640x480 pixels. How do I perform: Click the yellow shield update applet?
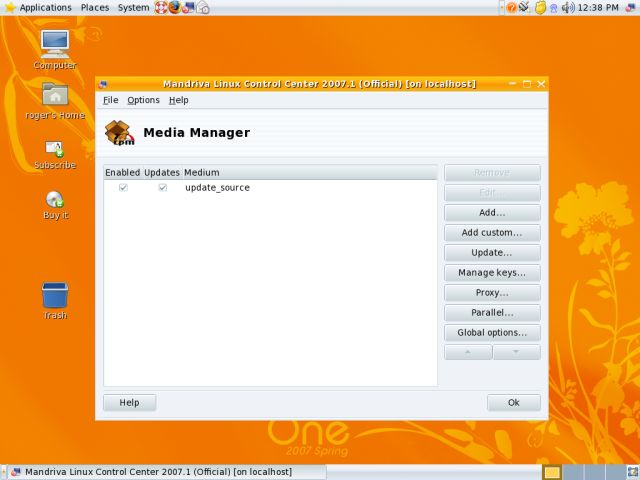(x=540, y=7)
